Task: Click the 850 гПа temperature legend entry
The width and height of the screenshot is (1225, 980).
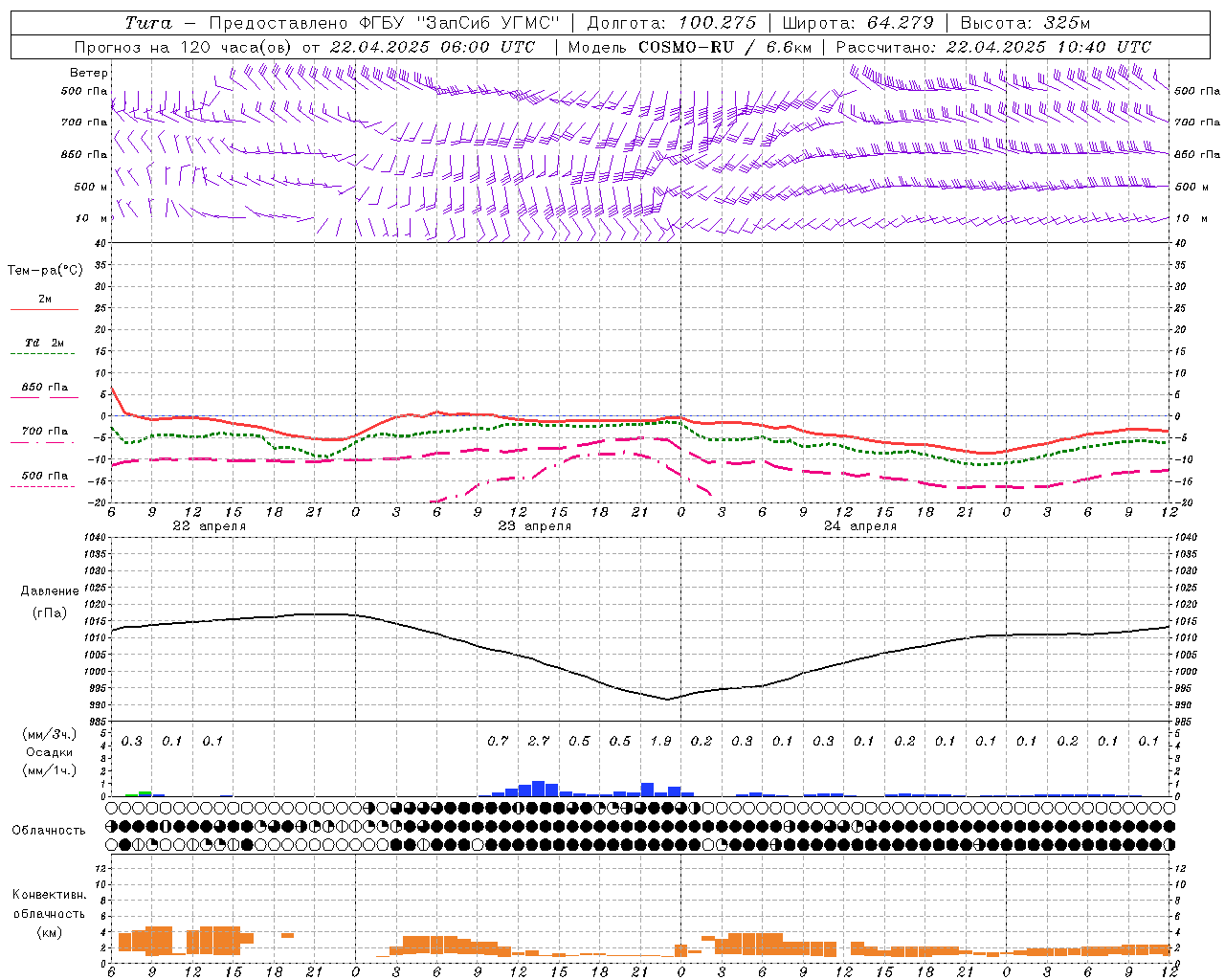Action: (45, 388)
